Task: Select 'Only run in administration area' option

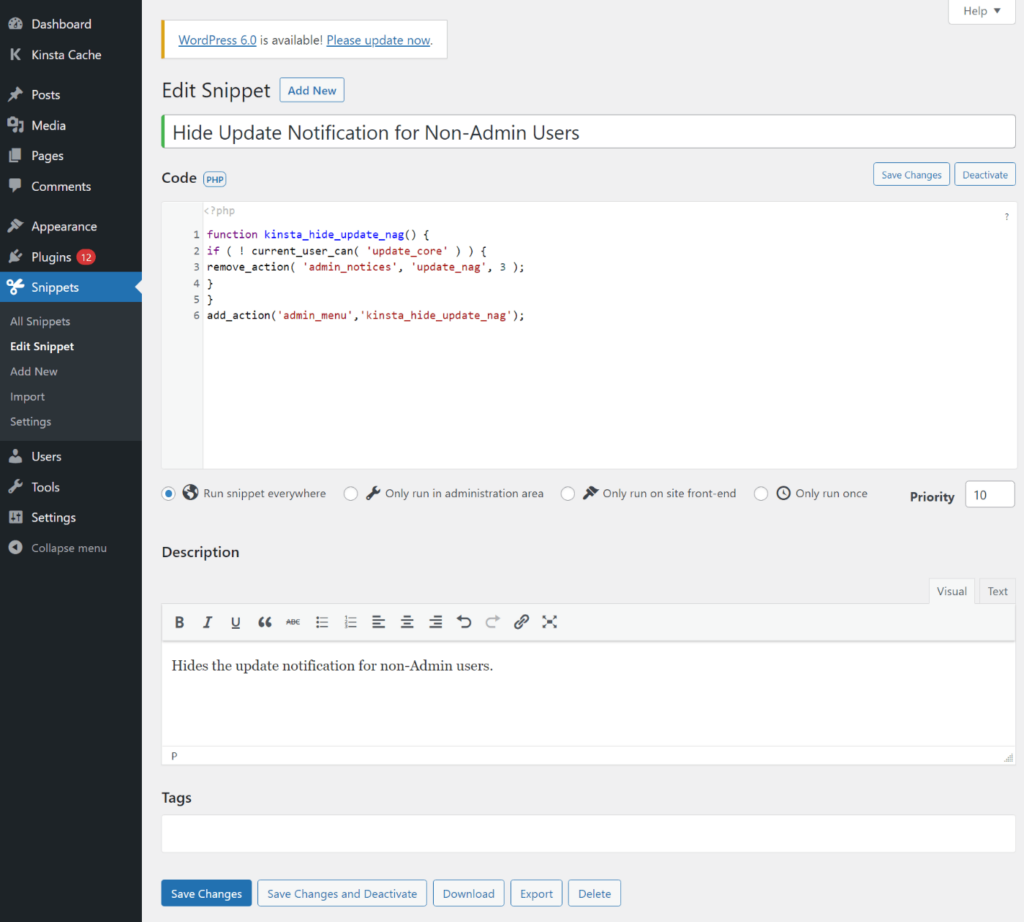Action: pos(351,494)
